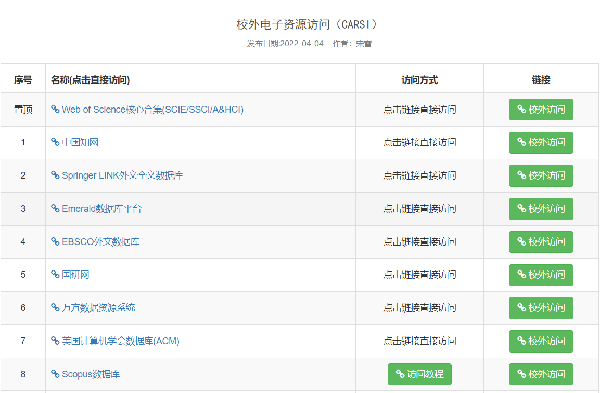The height and width of the screenshot is (393, 600).
Task: Open the Emerald数据库 link
Action: pyautogui.click(x=96, y=209)
